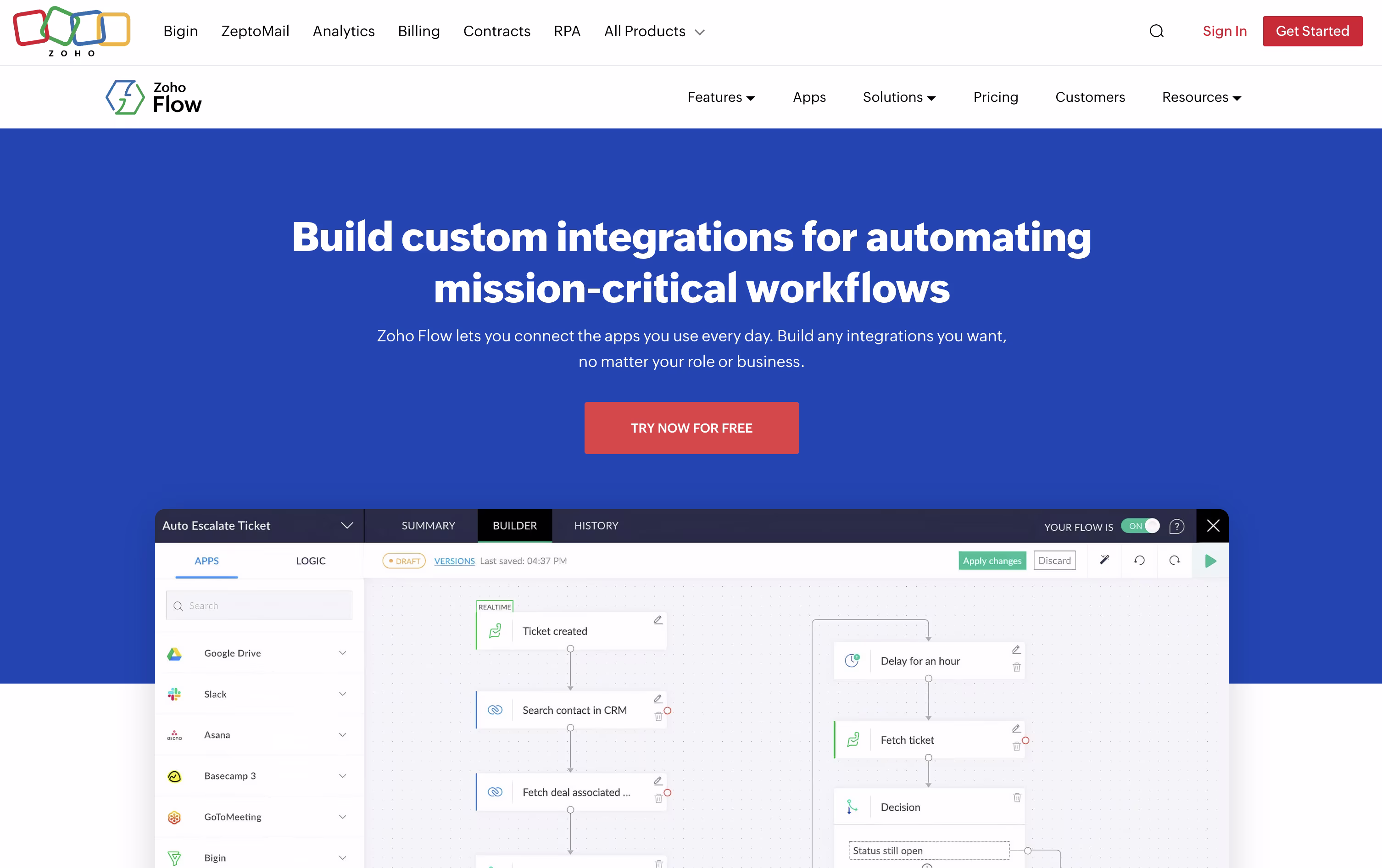Click the Analytics link in top bar
1382x868 pixels.
click(344, 31)
